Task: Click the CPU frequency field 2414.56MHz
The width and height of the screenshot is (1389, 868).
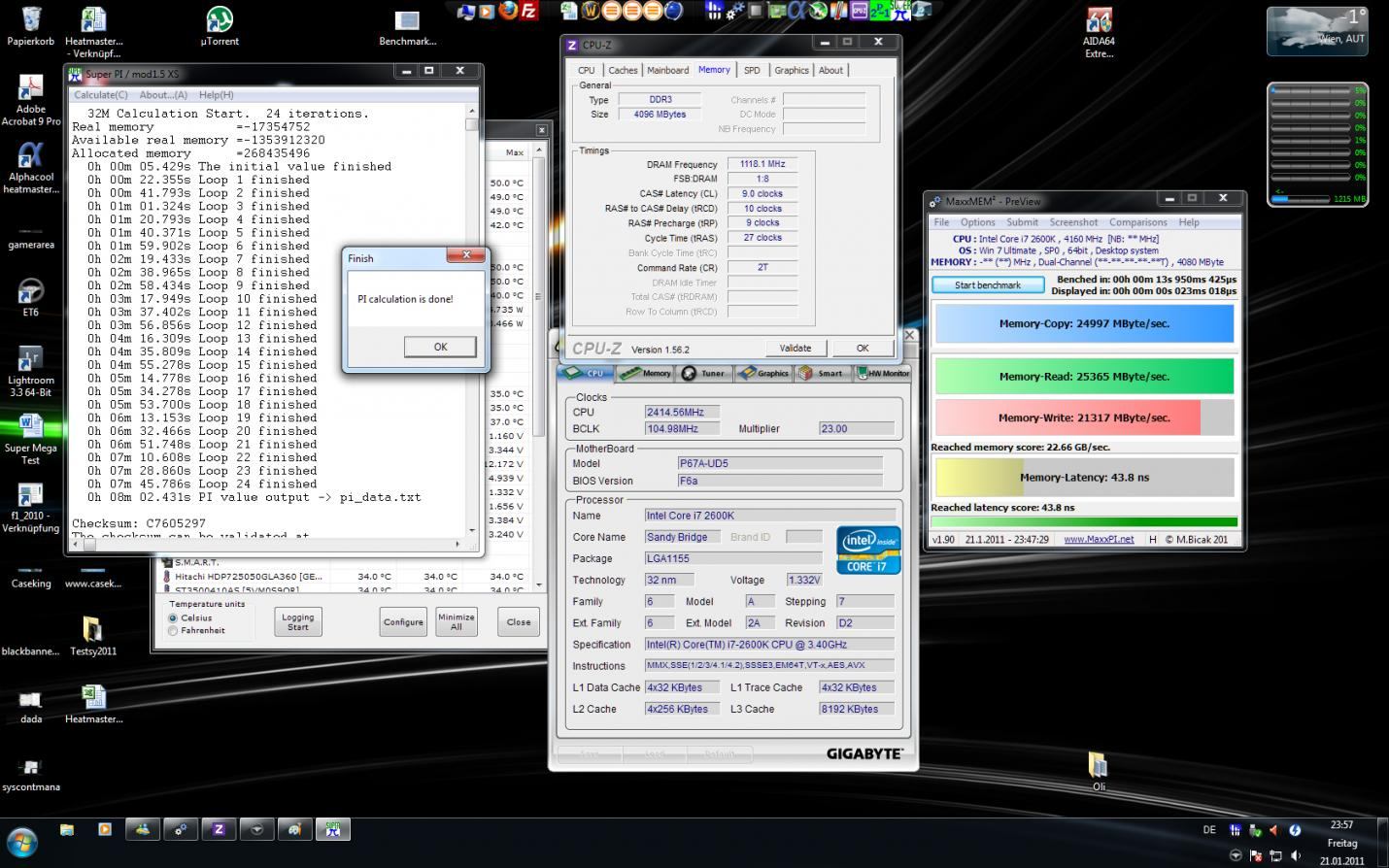Action: (682, 412)
